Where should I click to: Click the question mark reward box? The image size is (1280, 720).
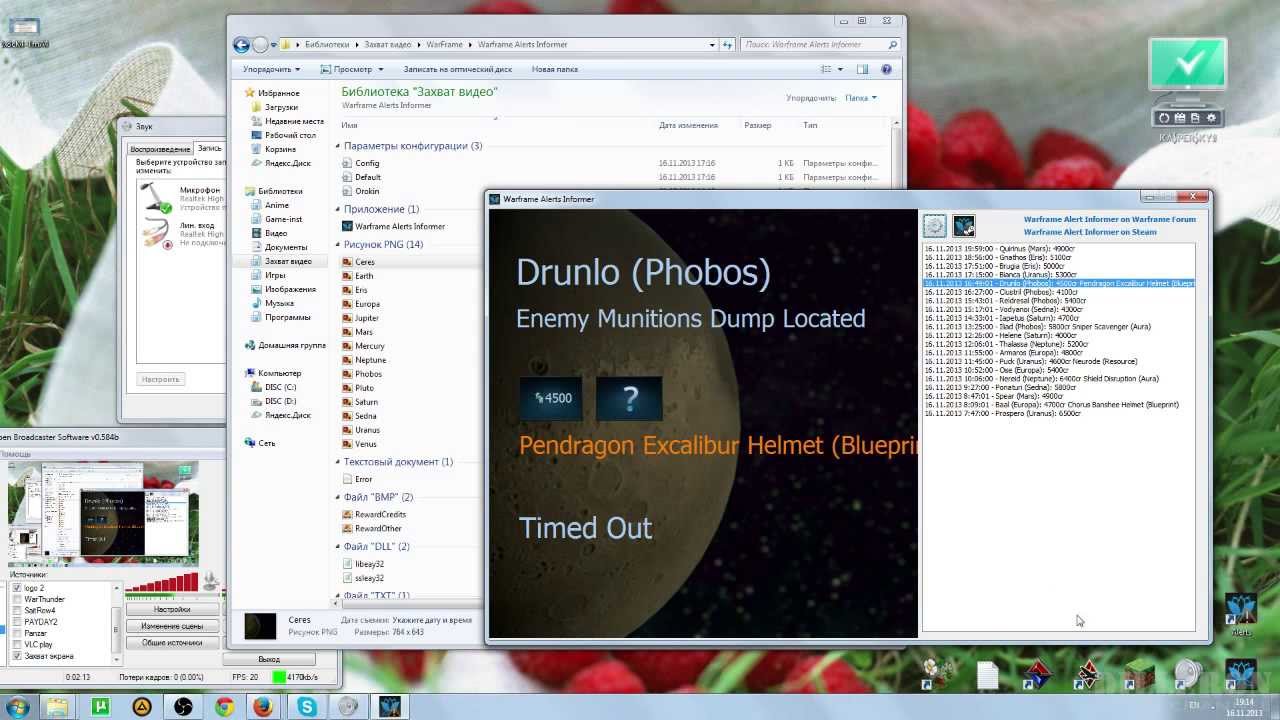[x=629, y=398]
